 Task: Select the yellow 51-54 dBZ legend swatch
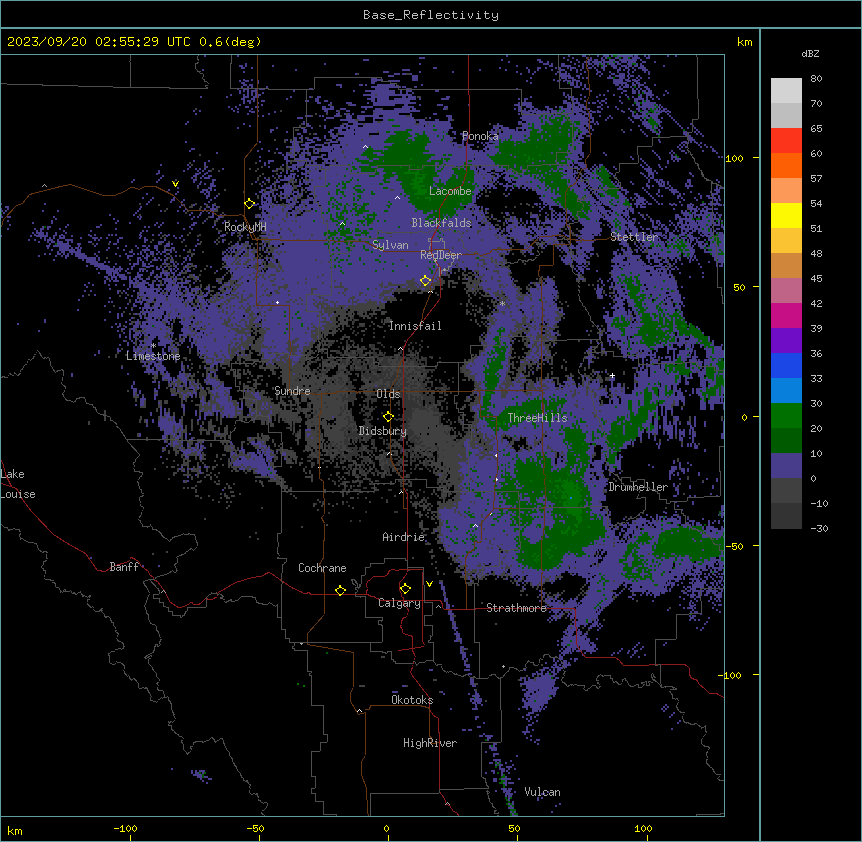coord(786,215)
